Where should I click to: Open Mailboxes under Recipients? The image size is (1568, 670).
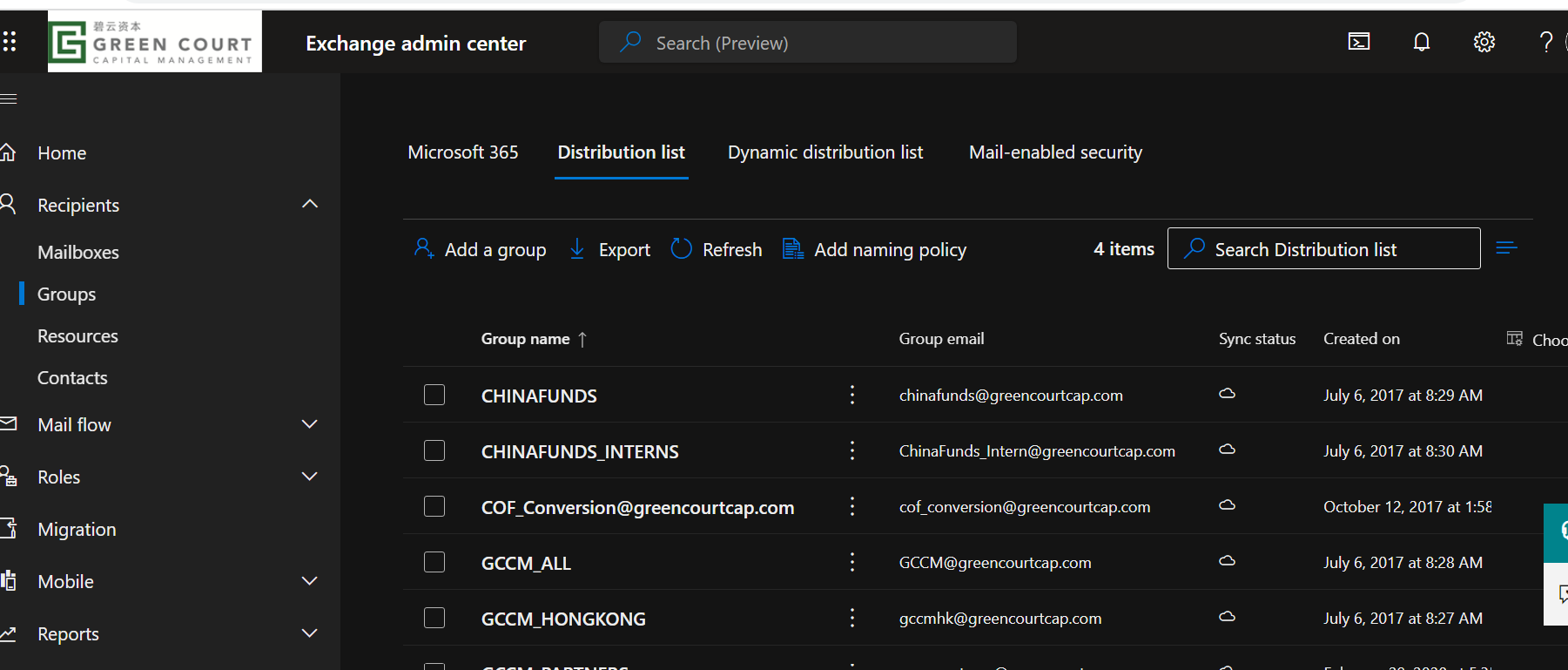click(x=78, y=253)
